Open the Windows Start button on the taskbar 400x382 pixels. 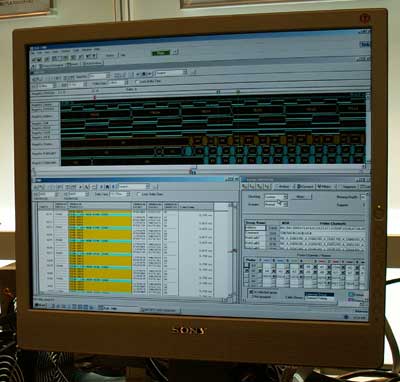click(x=40, y=305)
